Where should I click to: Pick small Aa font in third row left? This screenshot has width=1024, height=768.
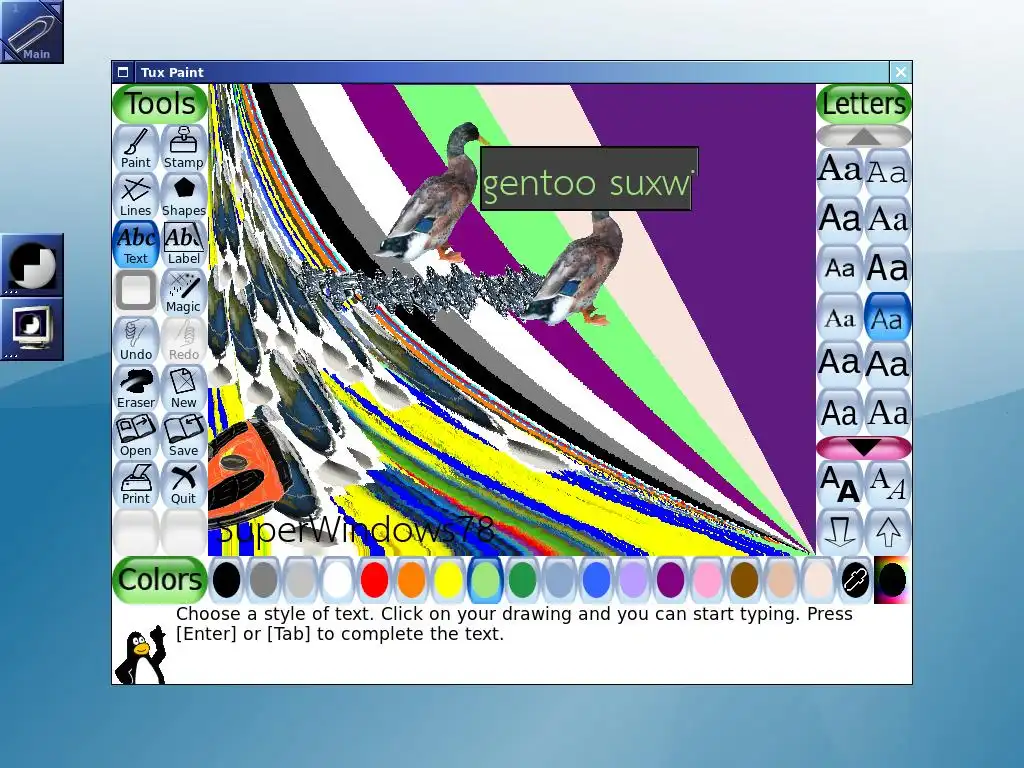tap(840, 268)
